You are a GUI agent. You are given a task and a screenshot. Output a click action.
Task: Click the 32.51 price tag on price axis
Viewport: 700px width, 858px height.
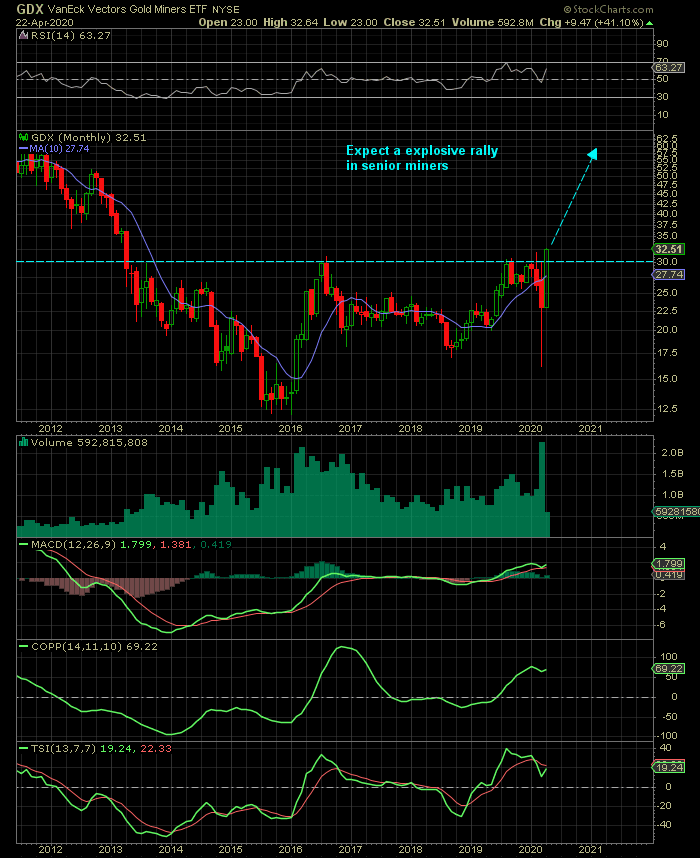coord(669,249)
